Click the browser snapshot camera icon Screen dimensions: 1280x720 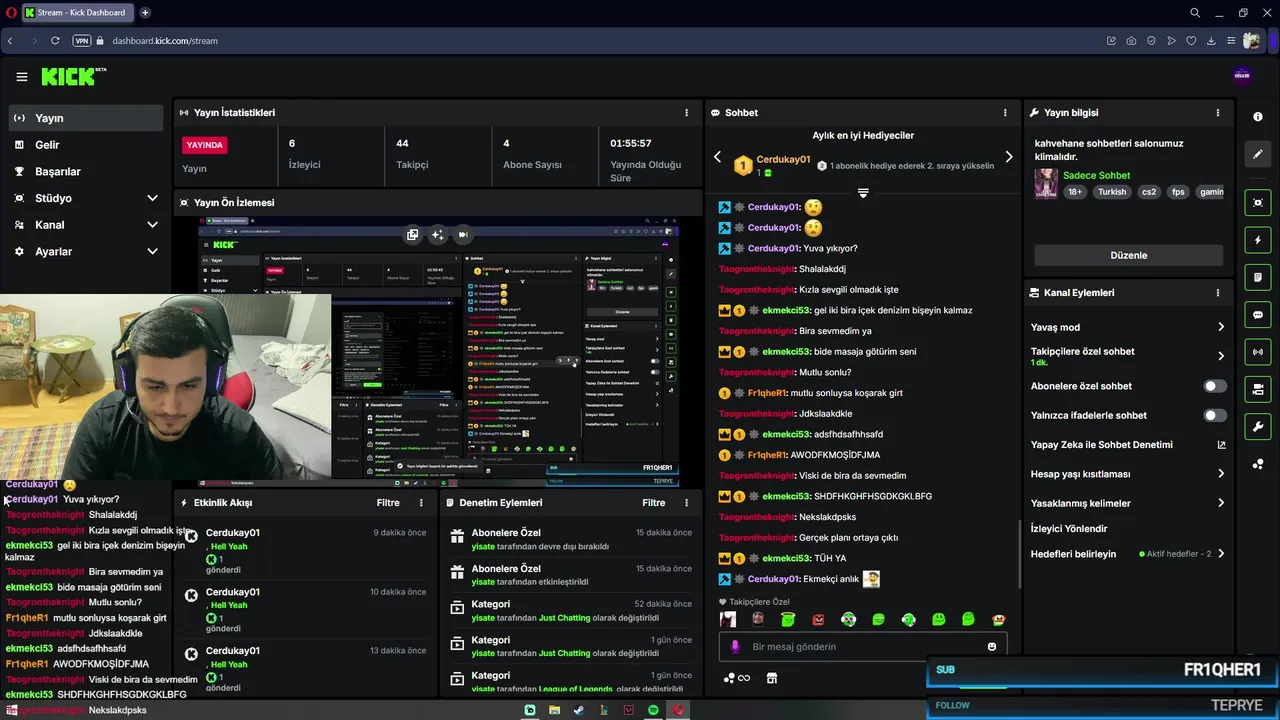click(1131, 41)
